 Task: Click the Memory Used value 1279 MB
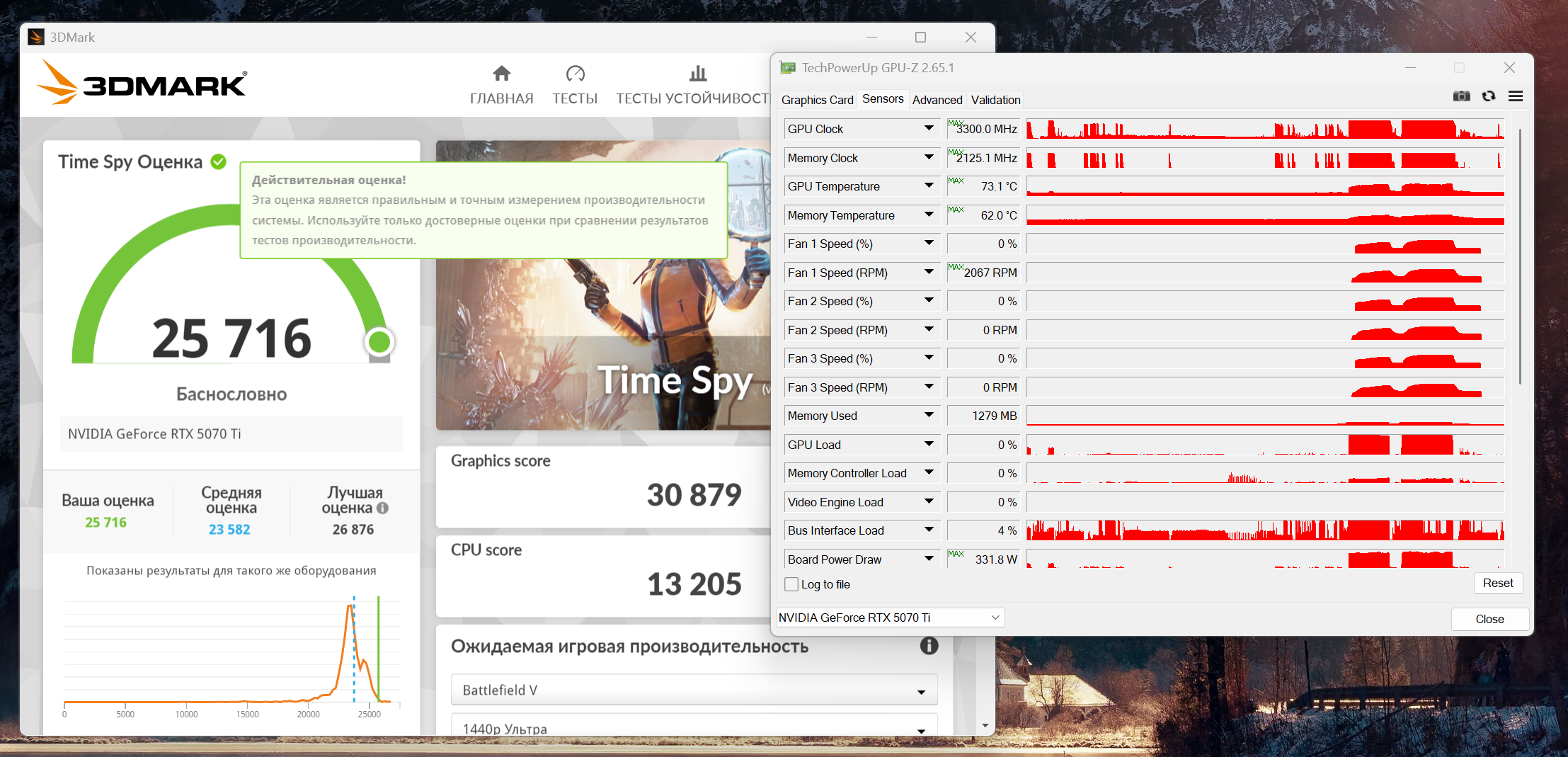(x=983, y=416)
